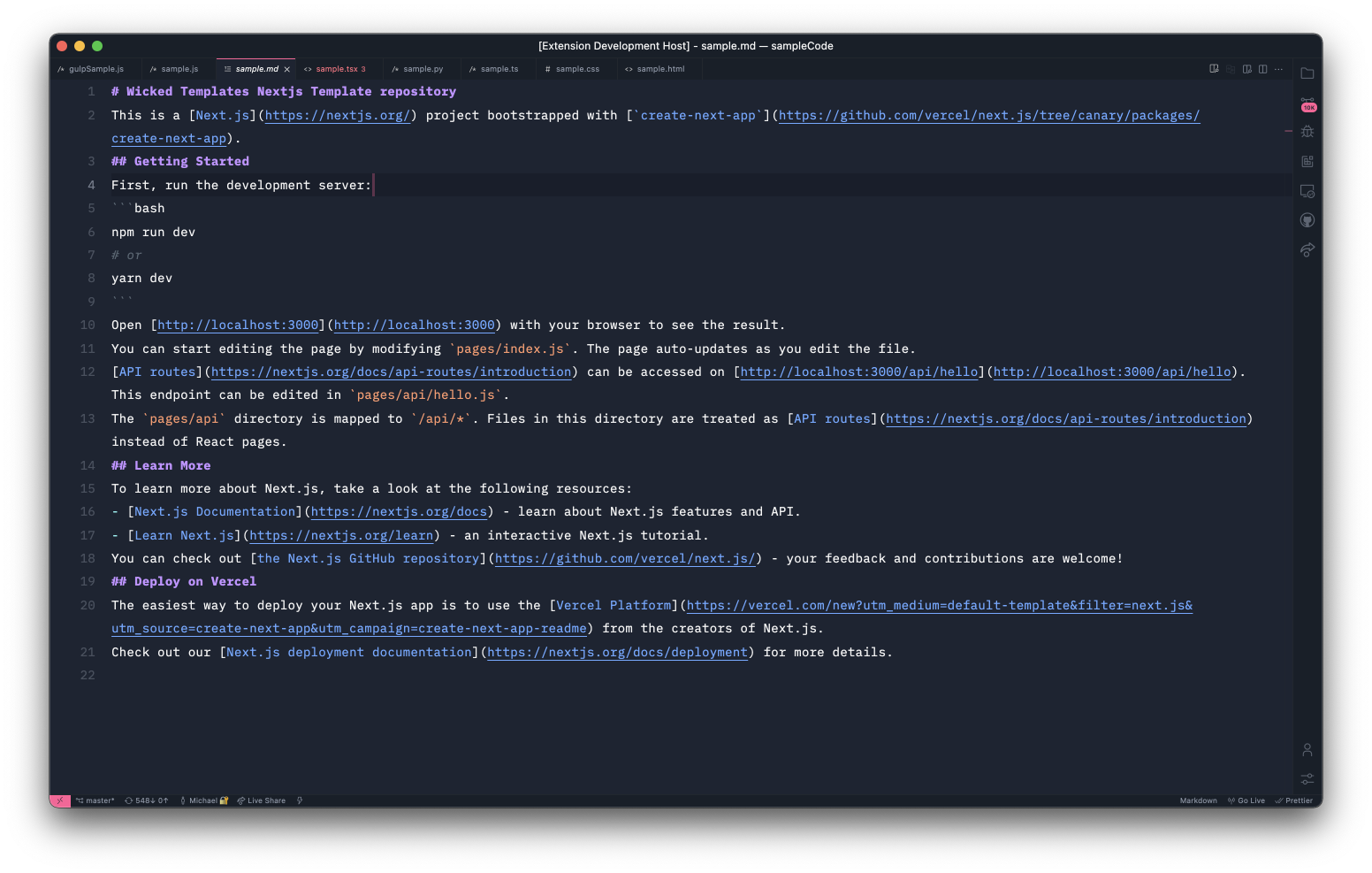The image size is (1372, 873).
Task: Open the Remote Explorer monitor icon
Action: (x=1307, y=191)
